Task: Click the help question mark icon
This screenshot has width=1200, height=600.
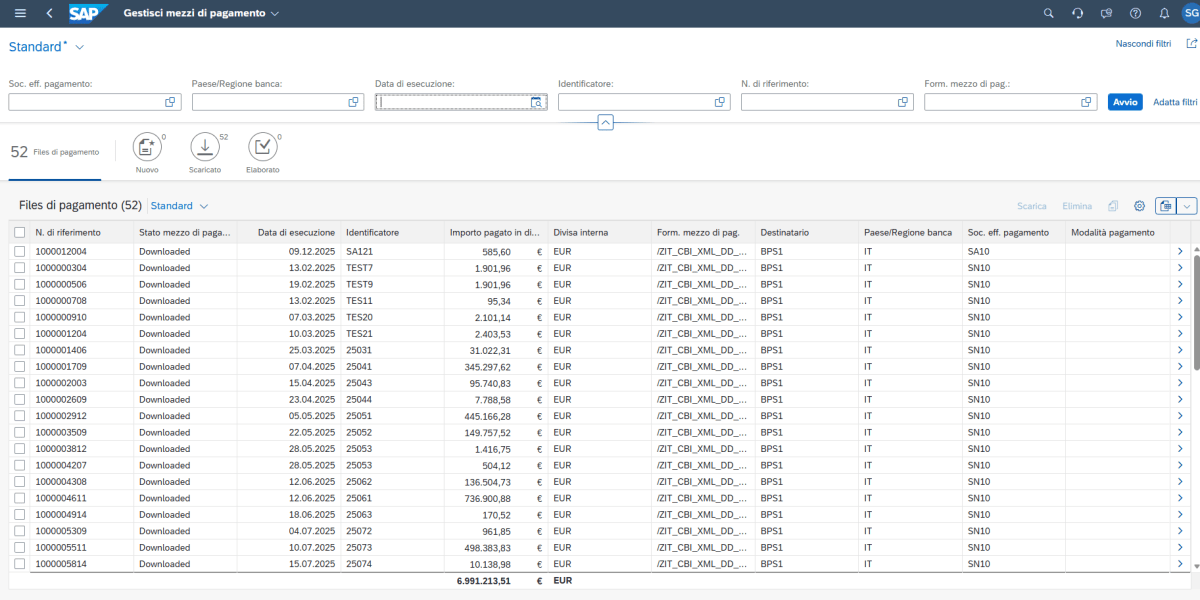Action: pyautogui.click(x=1135, y=13)
